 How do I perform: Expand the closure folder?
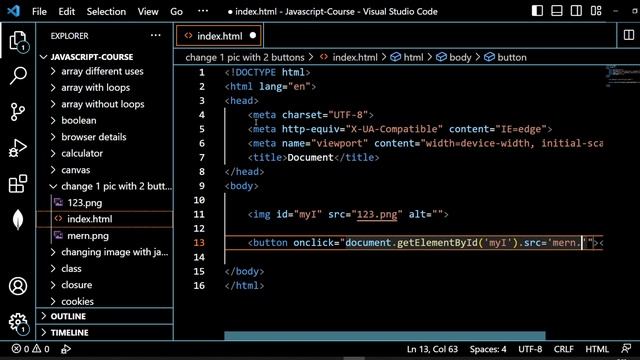(x=76, y=285)
